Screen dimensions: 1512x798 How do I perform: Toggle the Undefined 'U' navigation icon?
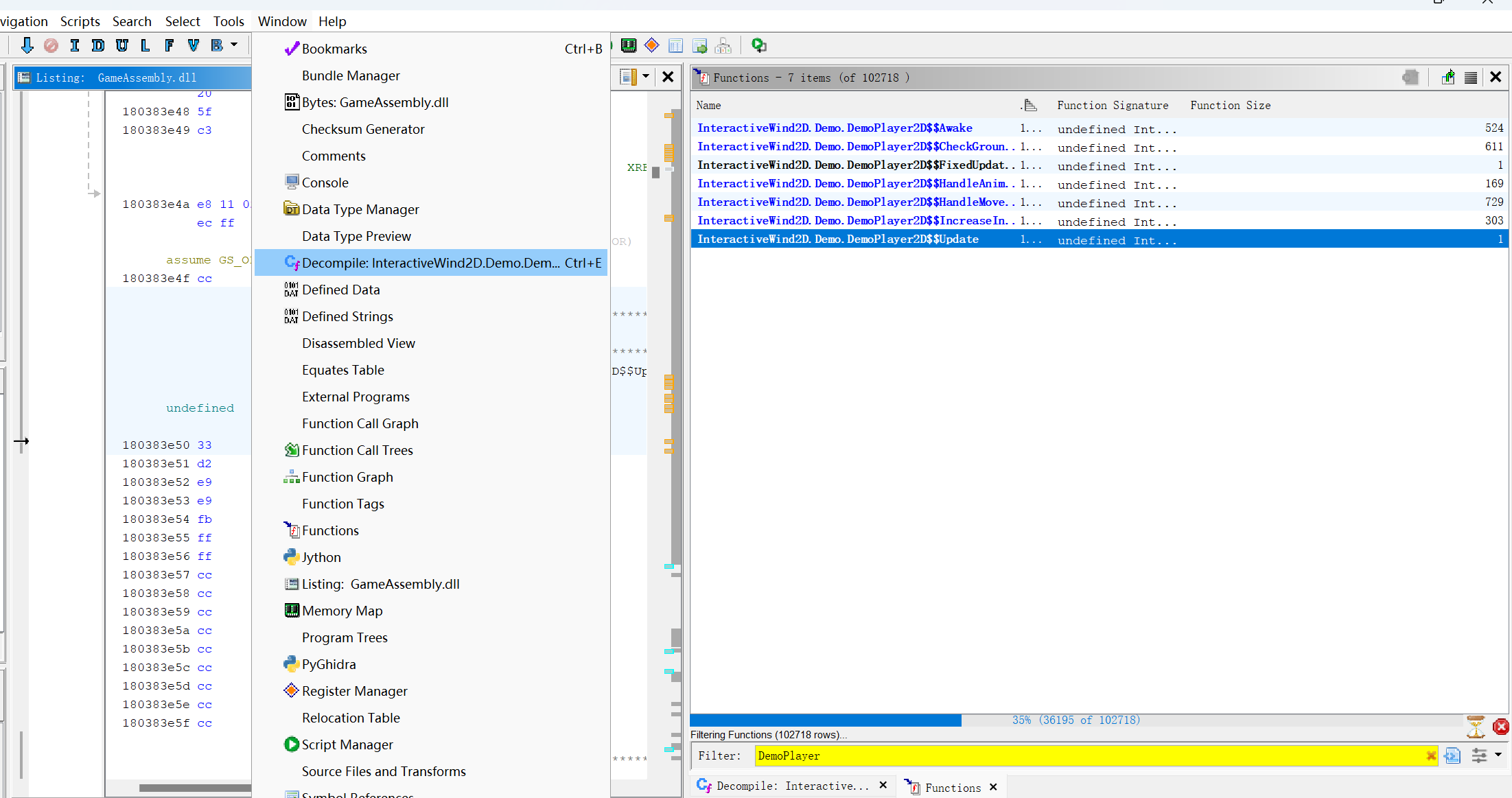point(122,46)
